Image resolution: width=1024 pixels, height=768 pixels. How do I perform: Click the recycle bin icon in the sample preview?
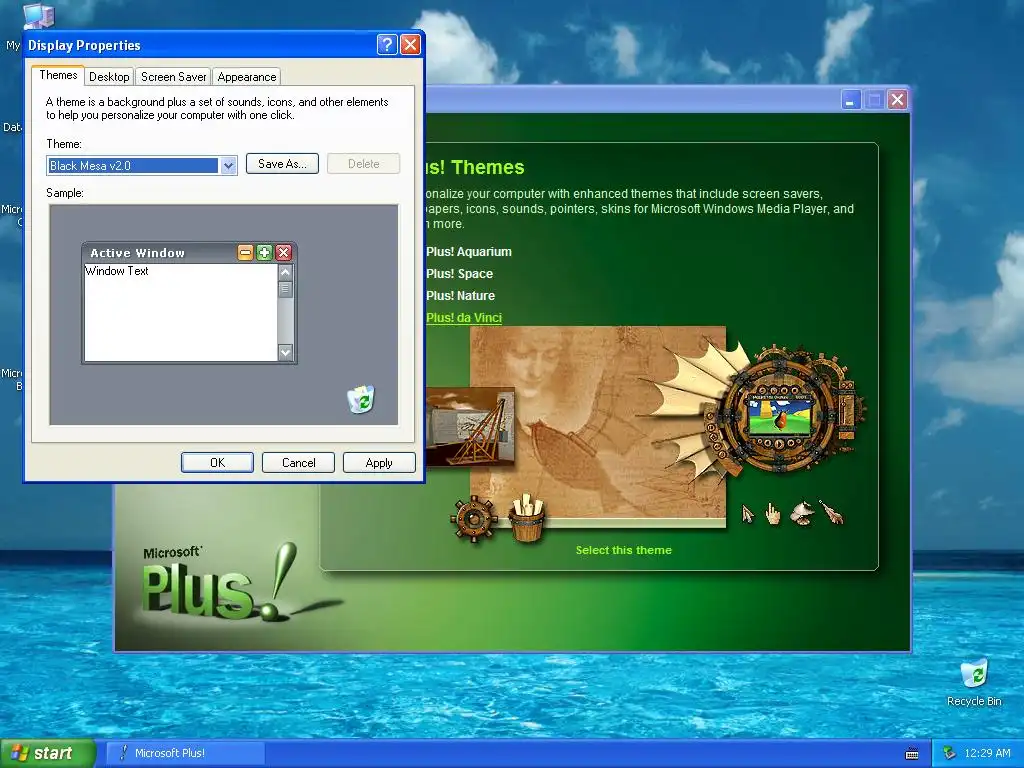point(360,399)
